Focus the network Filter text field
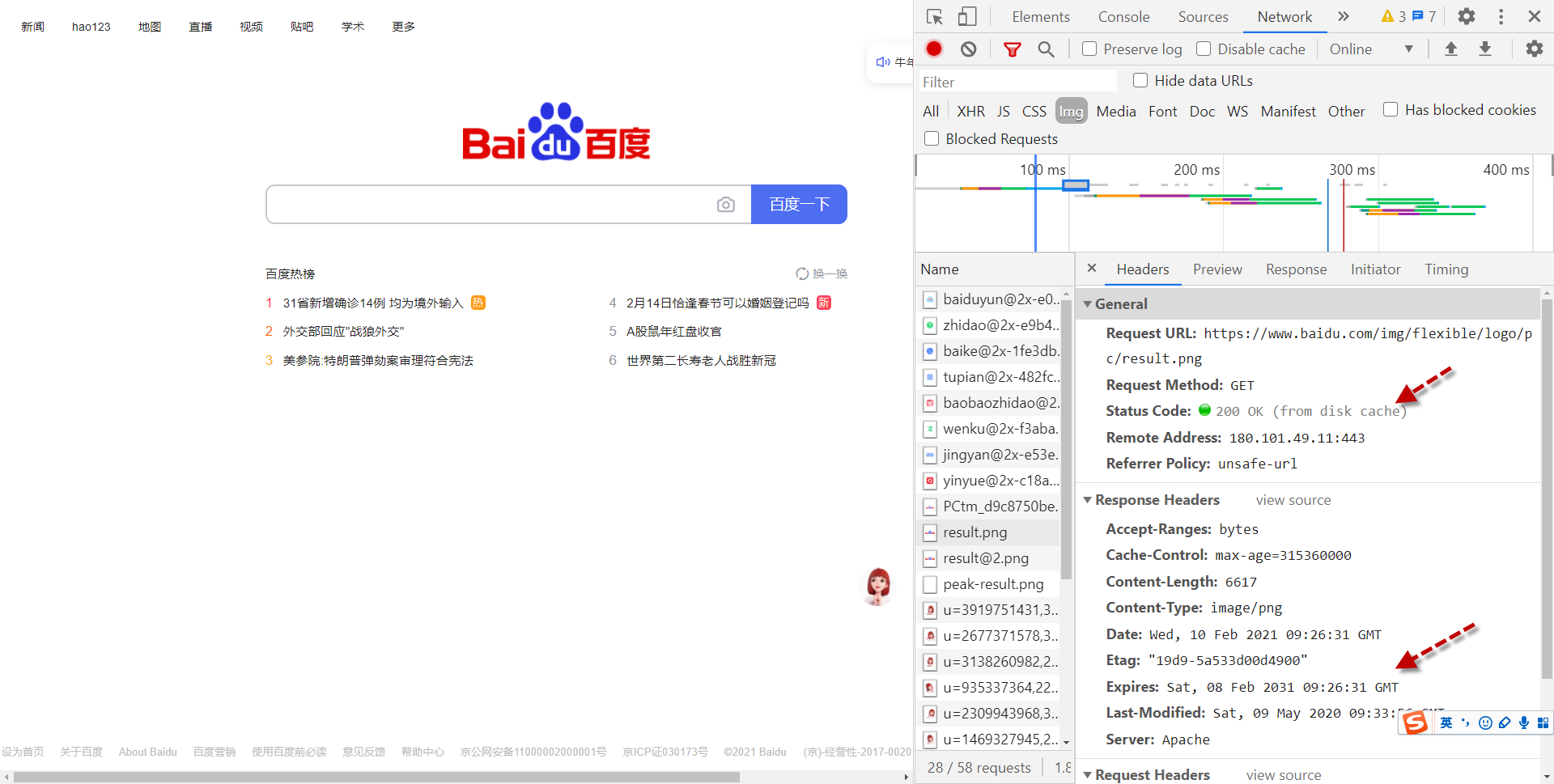Viewport: 1554px width, 784px height. click(x=1017, y=82)
